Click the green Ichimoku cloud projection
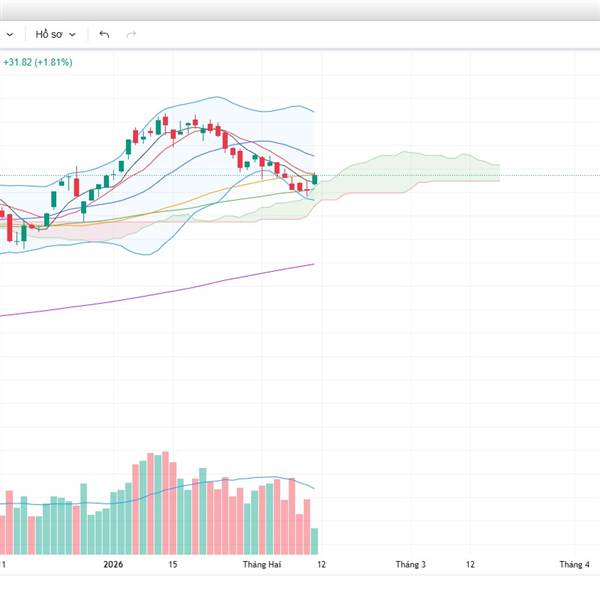The height and width of the screenshot is (600, 600). pos(420,167)
